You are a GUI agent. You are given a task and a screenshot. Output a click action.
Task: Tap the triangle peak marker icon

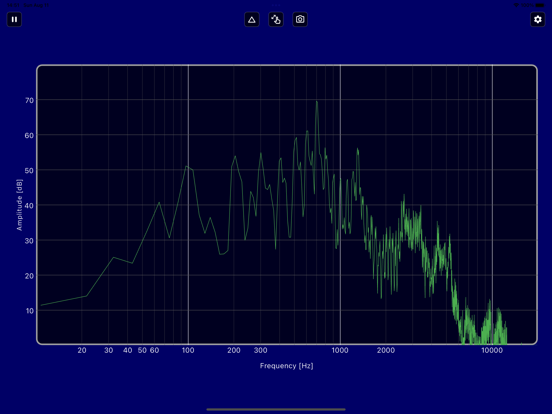pos(252,19)
